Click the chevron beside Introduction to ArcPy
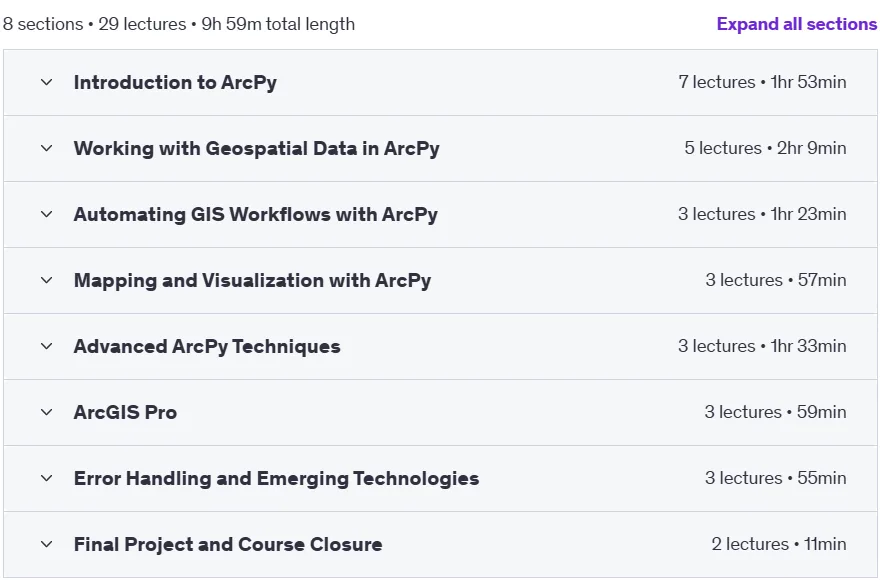This screenshot has height=580, width=880. (x=47, y=83)
